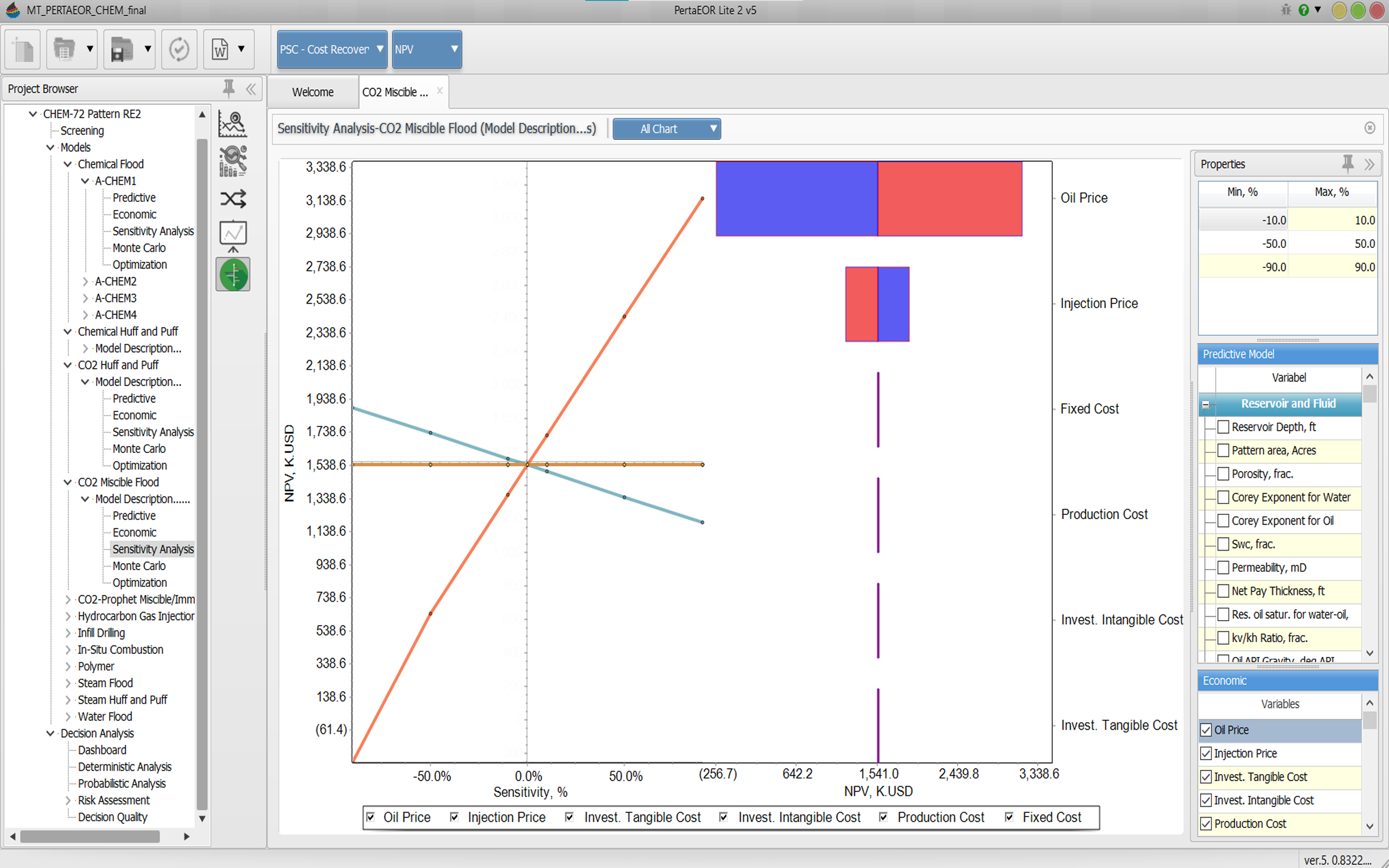Expand the A-CHEM2 tree node
Viewport: 1389px width, 868px height.
[85, 282]
